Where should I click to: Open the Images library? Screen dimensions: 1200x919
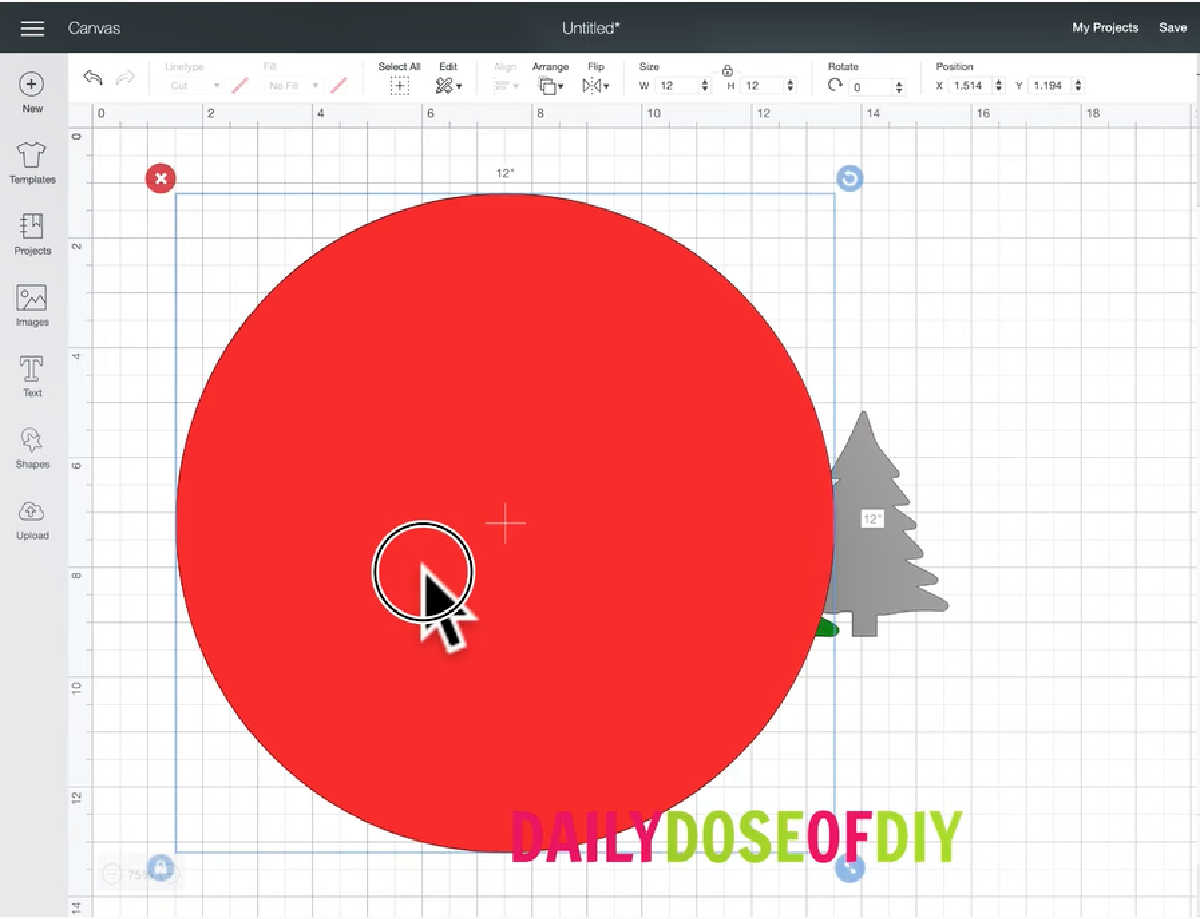click(32, 299)
